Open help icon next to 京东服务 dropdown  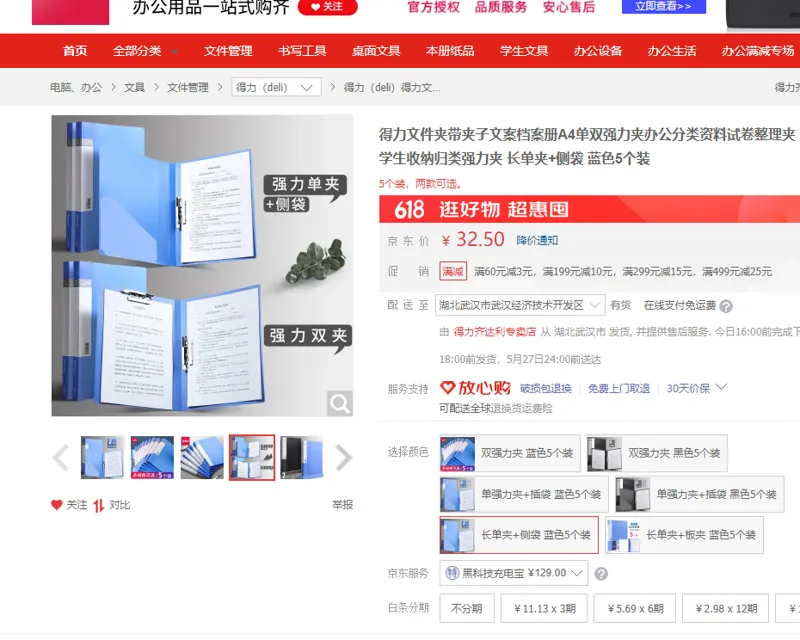pos(602,574)
